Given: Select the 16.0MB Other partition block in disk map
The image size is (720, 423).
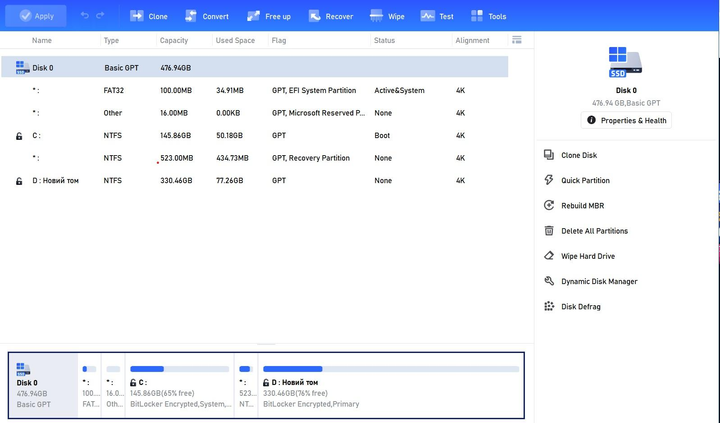Looking at the screenshot, I should click(113, 385).
